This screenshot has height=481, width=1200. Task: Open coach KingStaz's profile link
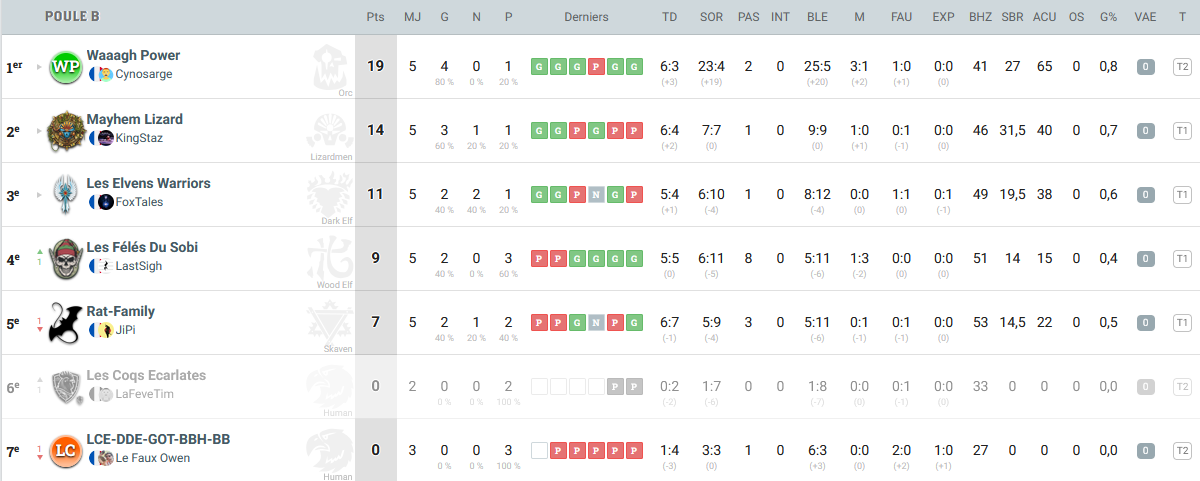(x=139, y=138)
